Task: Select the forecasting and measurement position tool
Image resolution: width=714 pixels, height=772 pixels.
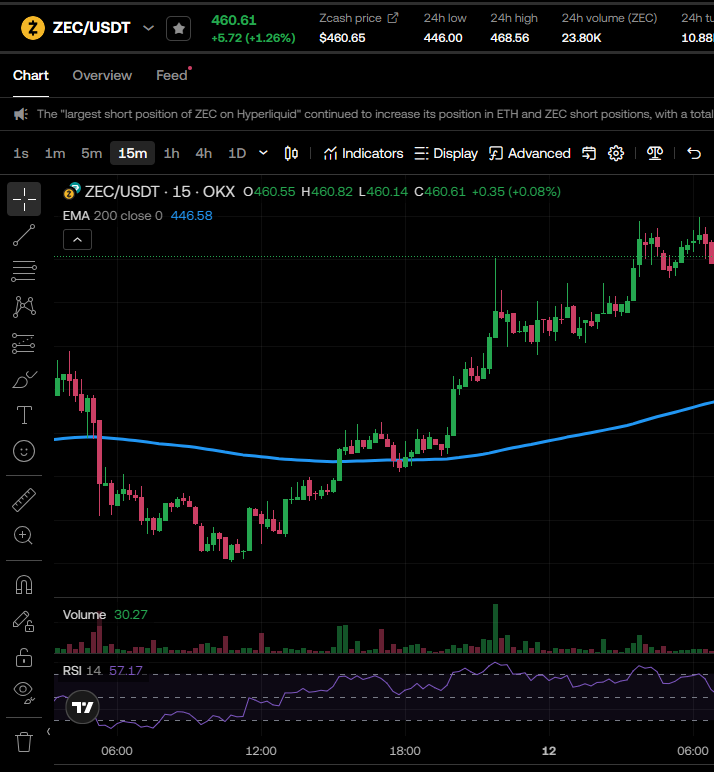Action: 24,343
